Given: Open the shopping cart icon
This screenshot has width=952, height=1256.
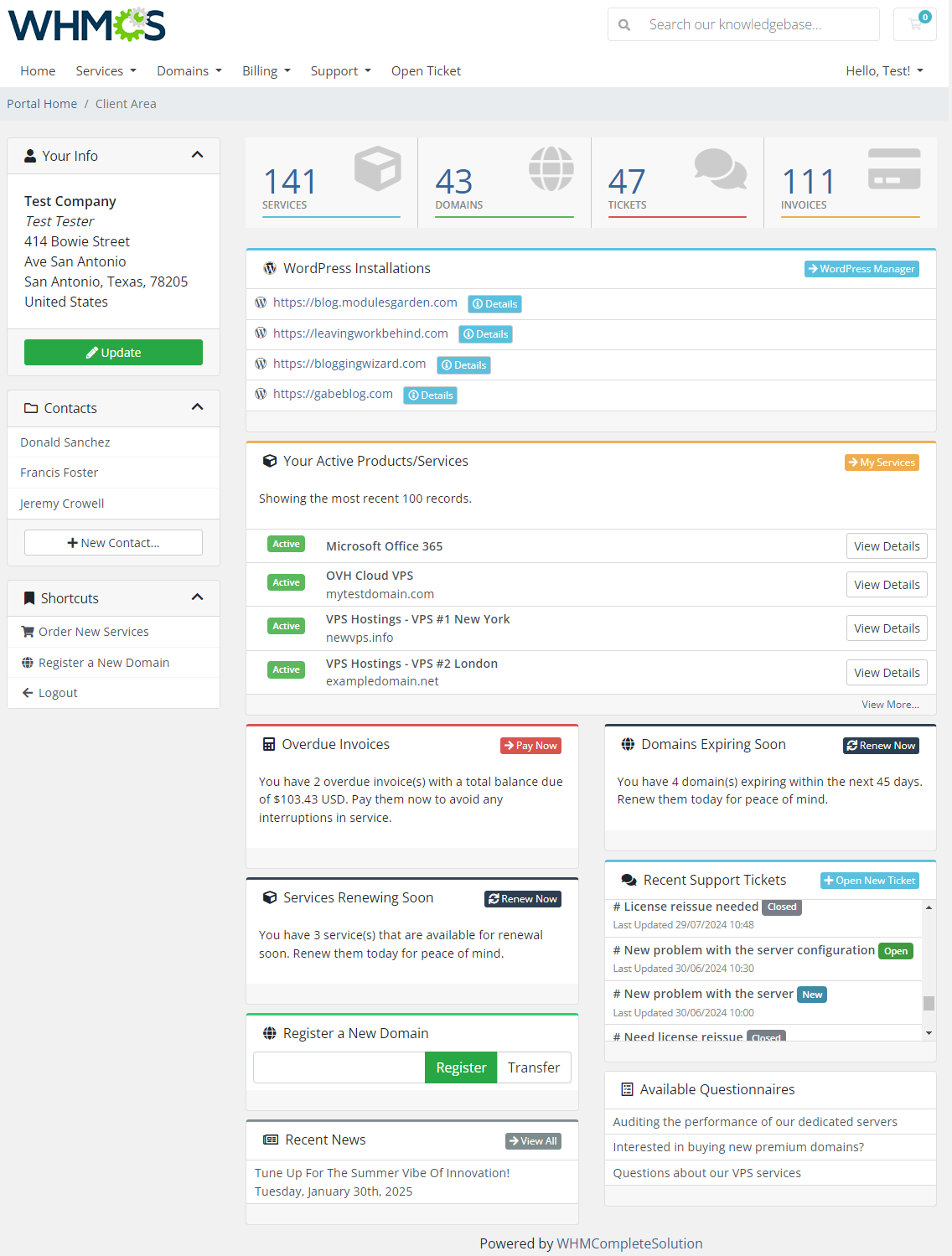Looking at the screenshot, I should (x=914, y=24).
